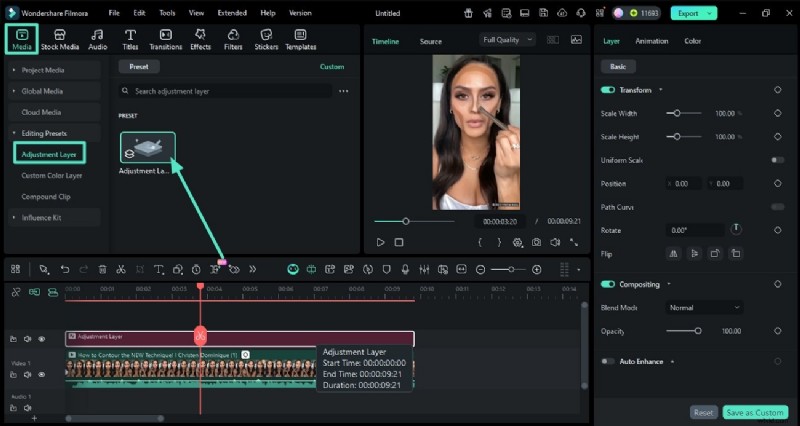This screenshot has width=800, height=426.
Task: Stop the preview playback
Action: pyautogui.click(x=399, y=242)
